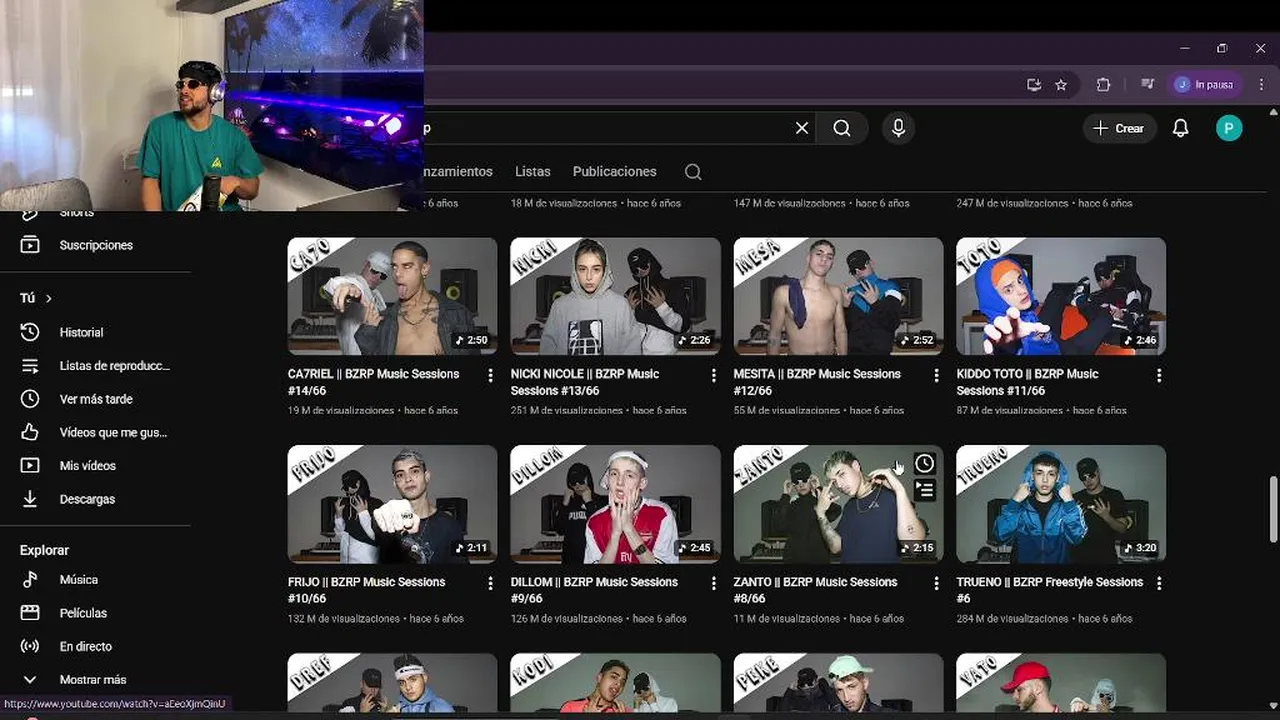
Task: Click title ZANTO BZRP Music Sessions #8/66
Action: [x=816, y=590]
